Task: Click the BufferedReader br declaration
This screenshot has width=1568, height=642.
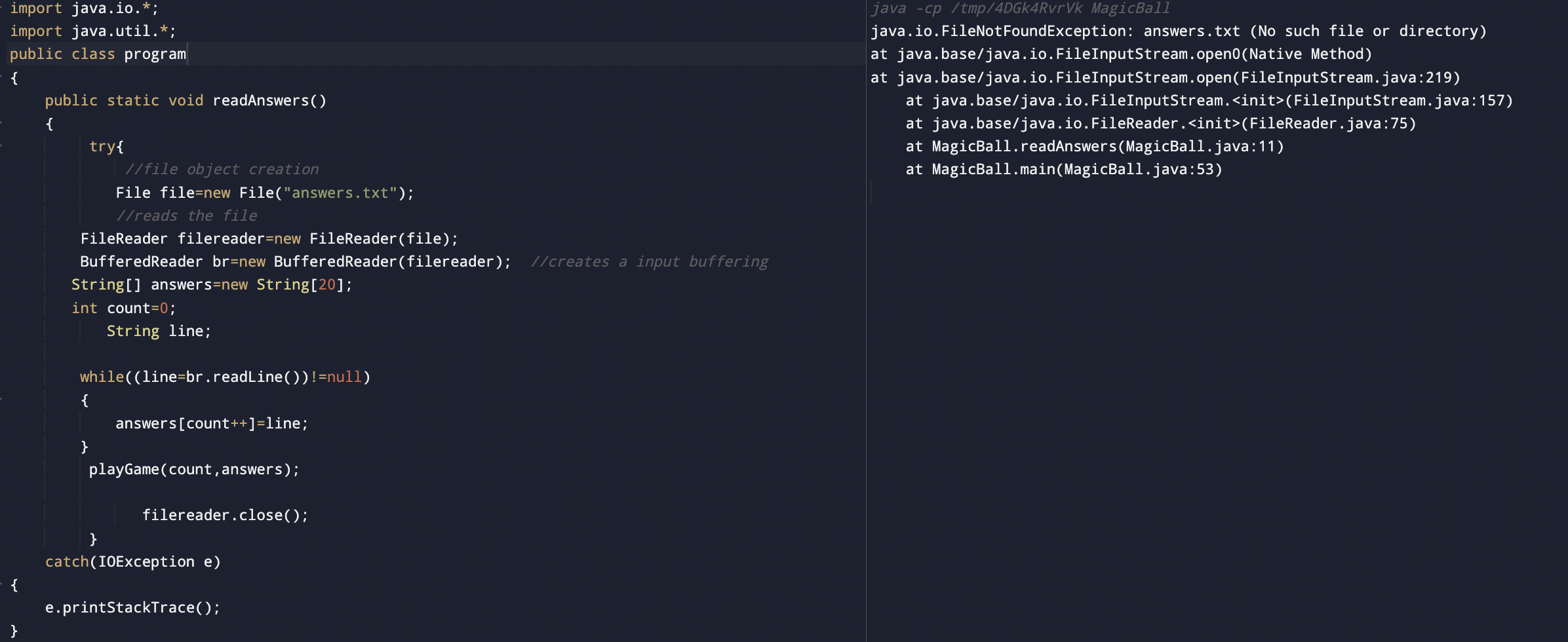Action: pos(295,261)
